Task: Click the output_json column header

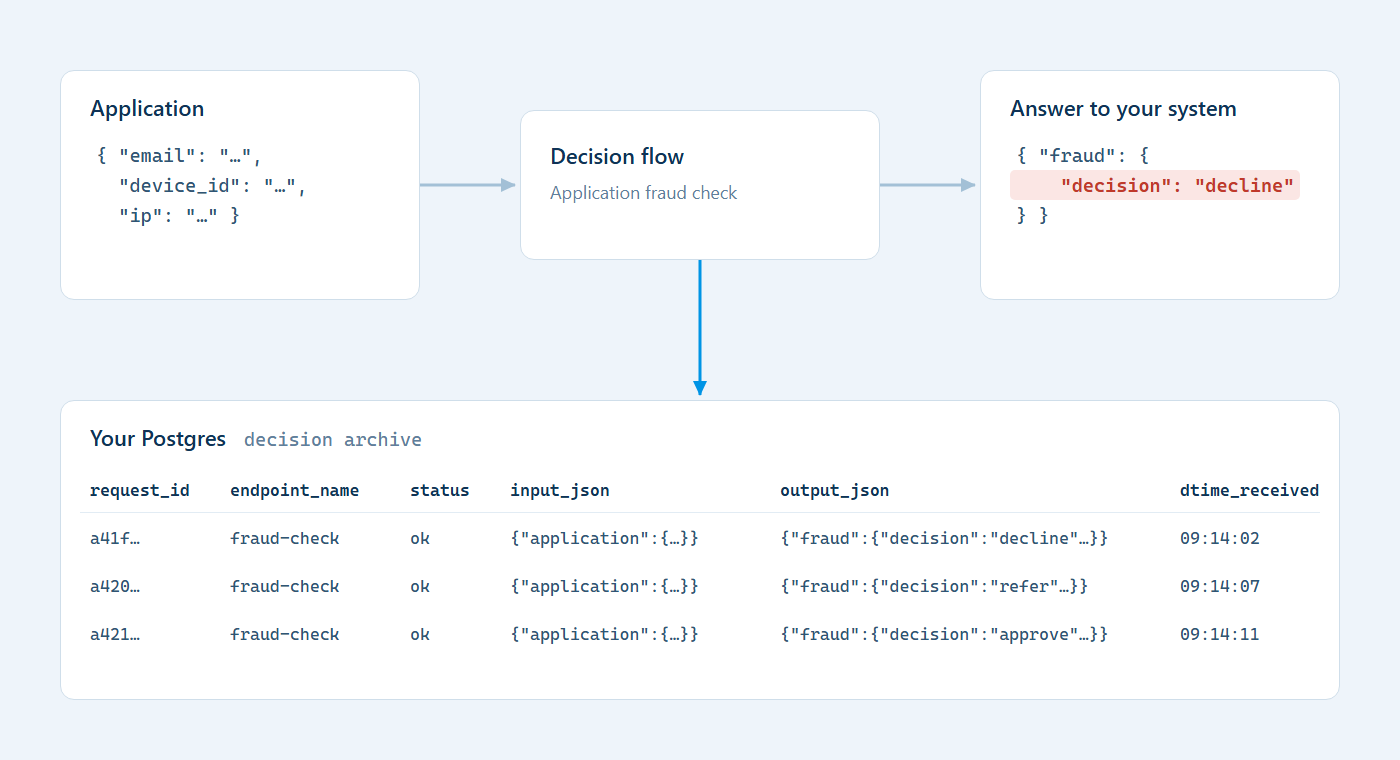Action: click(835, 490)
